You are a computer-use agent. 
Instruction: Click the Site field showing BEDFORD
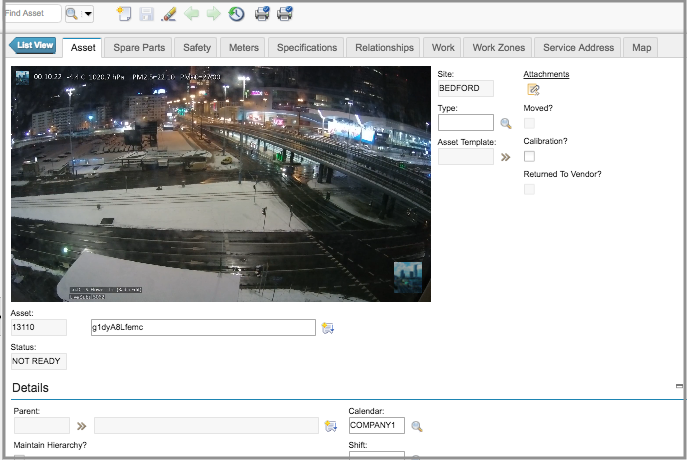(x=465, y=88)
